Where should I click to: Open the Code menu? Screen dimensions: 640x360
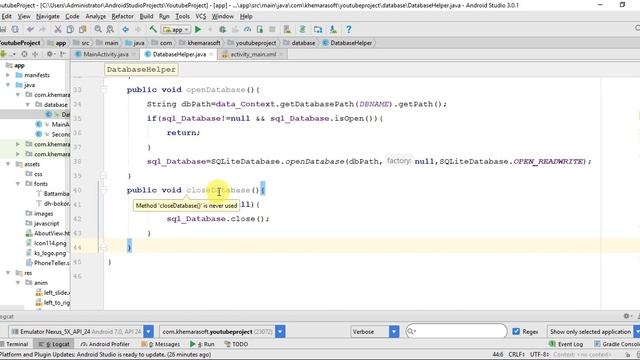click(72, 16)
